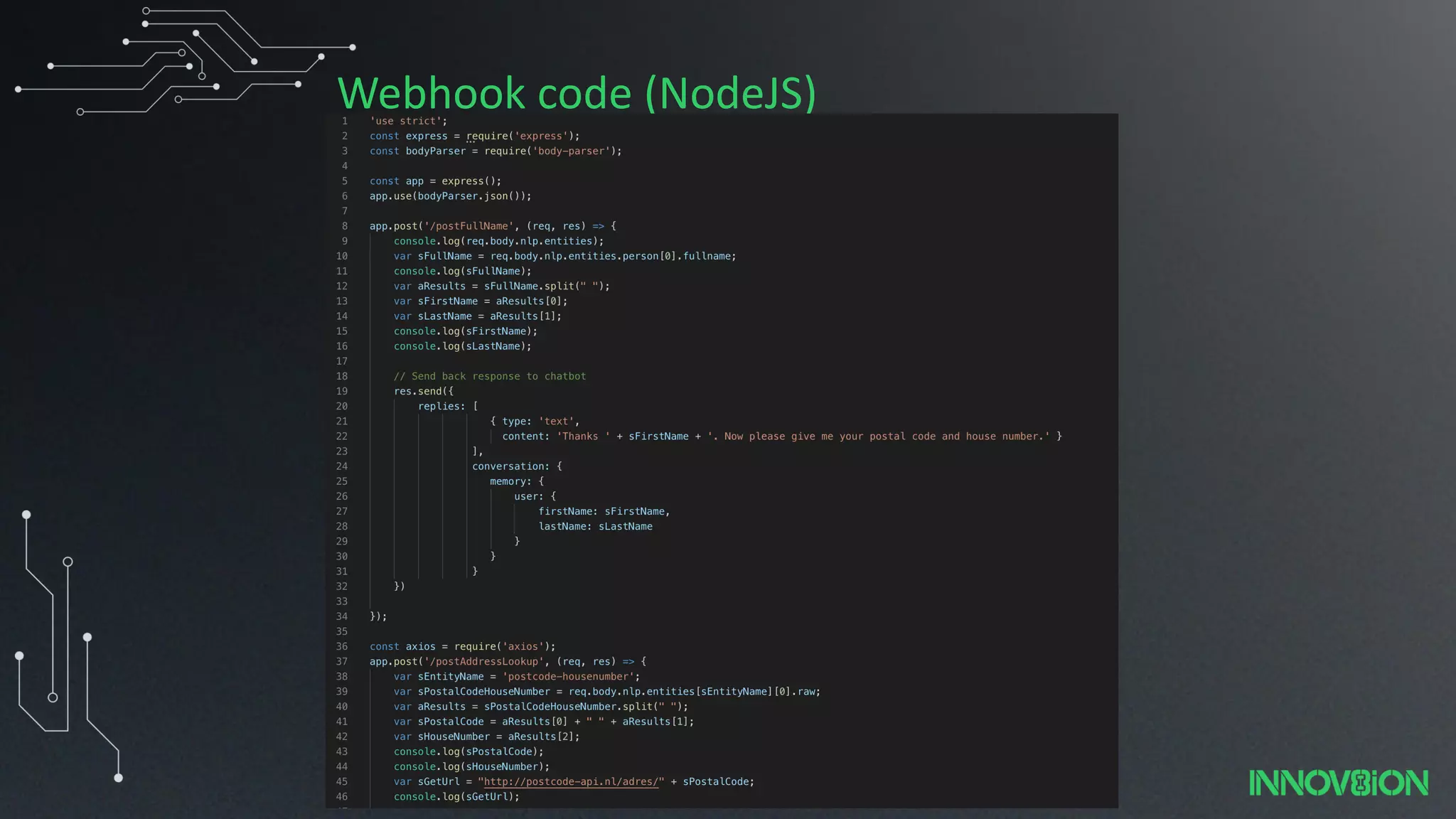Viewport: 1456px width, 819px height.
Task: Click the closing '});' on line 34
Action: coord(378,616)
